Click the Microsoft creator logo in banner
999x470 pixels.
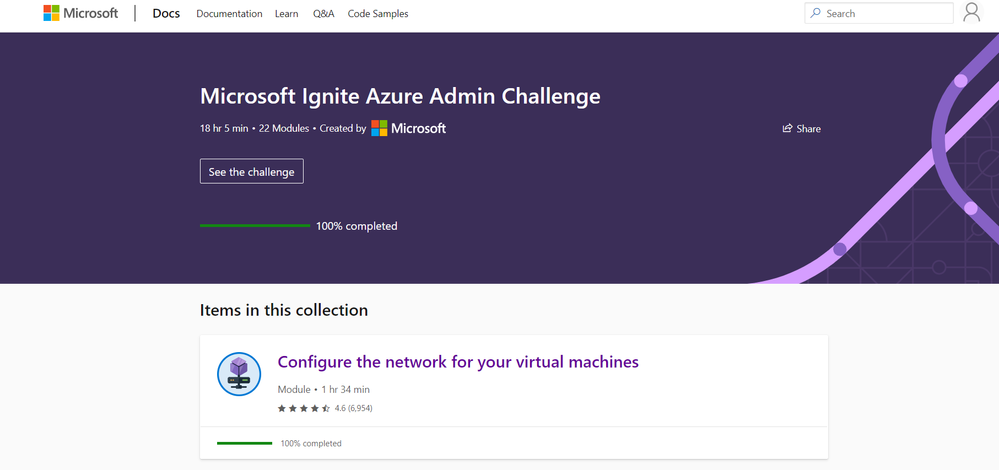tap(408, 128)
